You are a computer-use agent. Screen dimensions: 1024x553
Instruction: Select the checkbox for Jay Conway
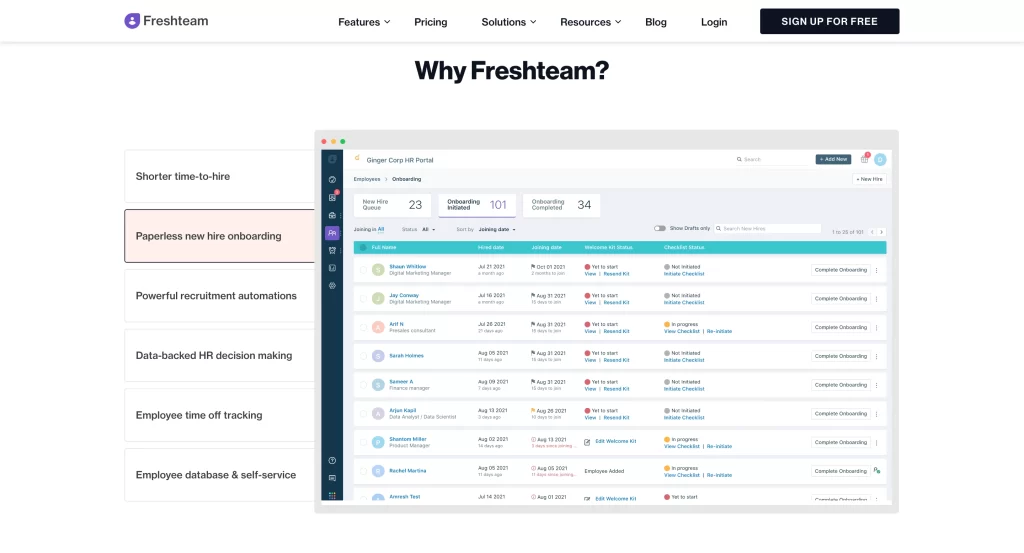click(x=363, y=298)
